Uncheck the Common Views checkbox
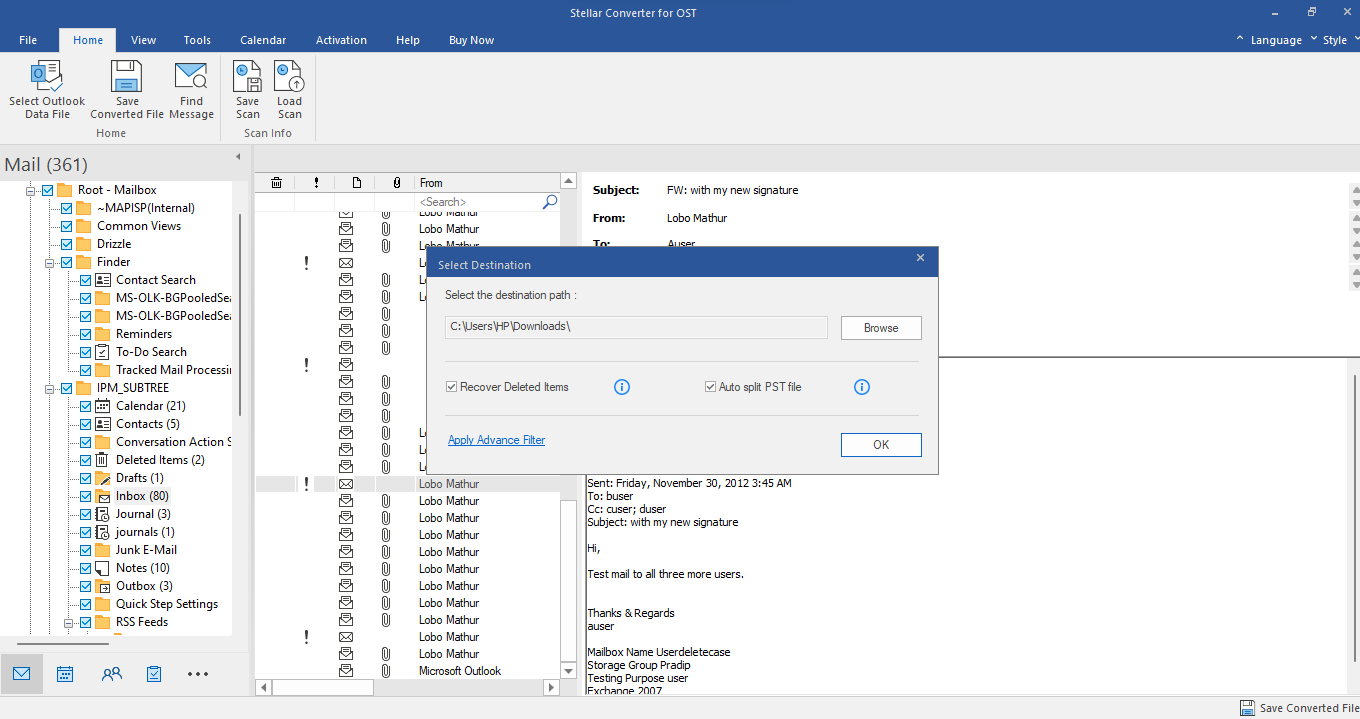The height and width of the screenshot is (719, 1360). pyautogui.click(x=67, y=226)
